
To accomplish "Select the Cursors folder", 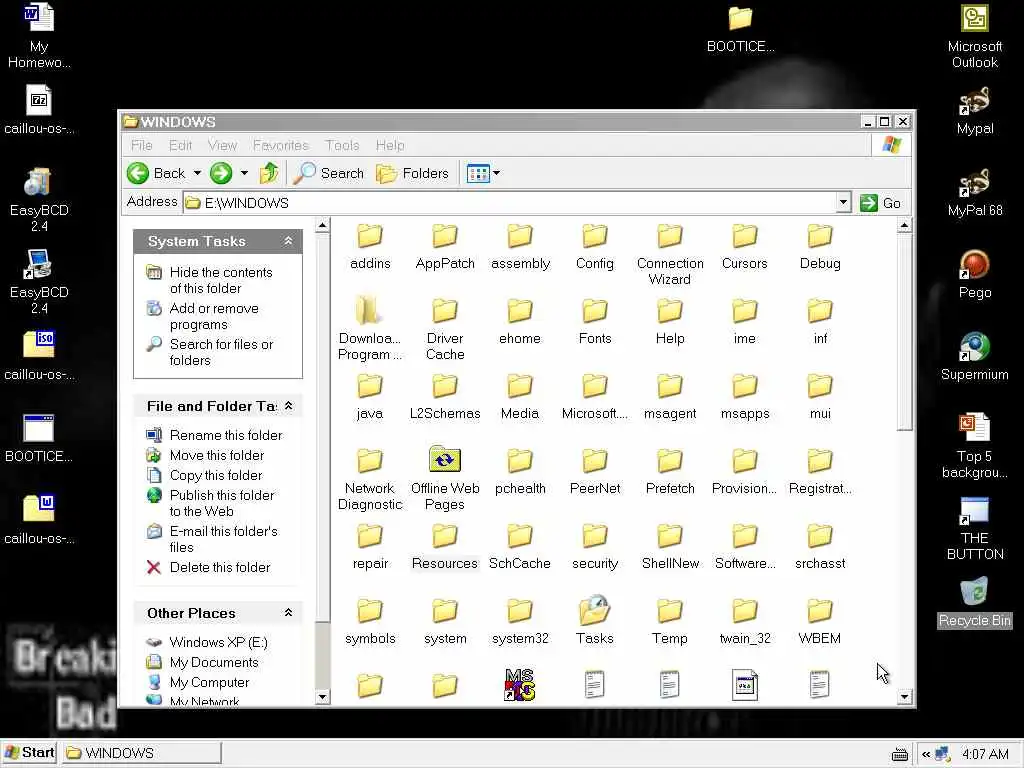I will pyautogui.click(x=744, y=246).
